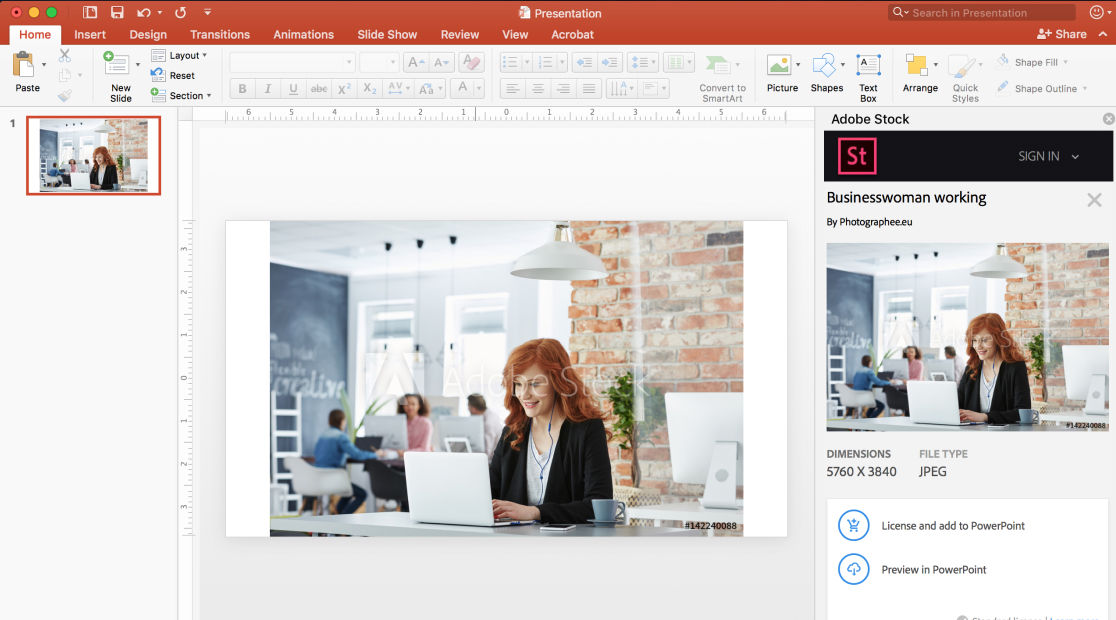Open the Home tab

(35, 34)
